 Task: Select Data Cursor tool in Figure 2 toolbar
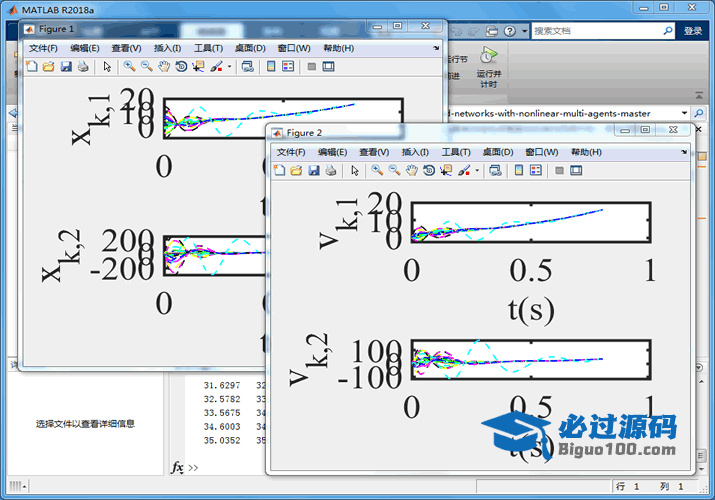(446, 170)
